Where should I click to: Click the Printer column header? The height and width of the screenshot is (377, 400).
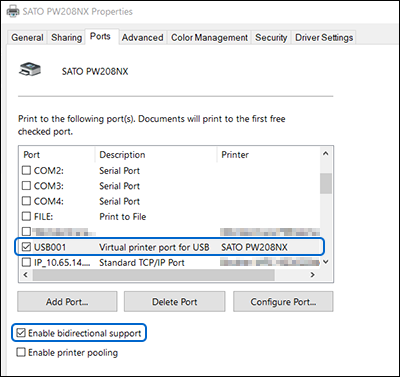pyautogui.click(x=269, y=154)
